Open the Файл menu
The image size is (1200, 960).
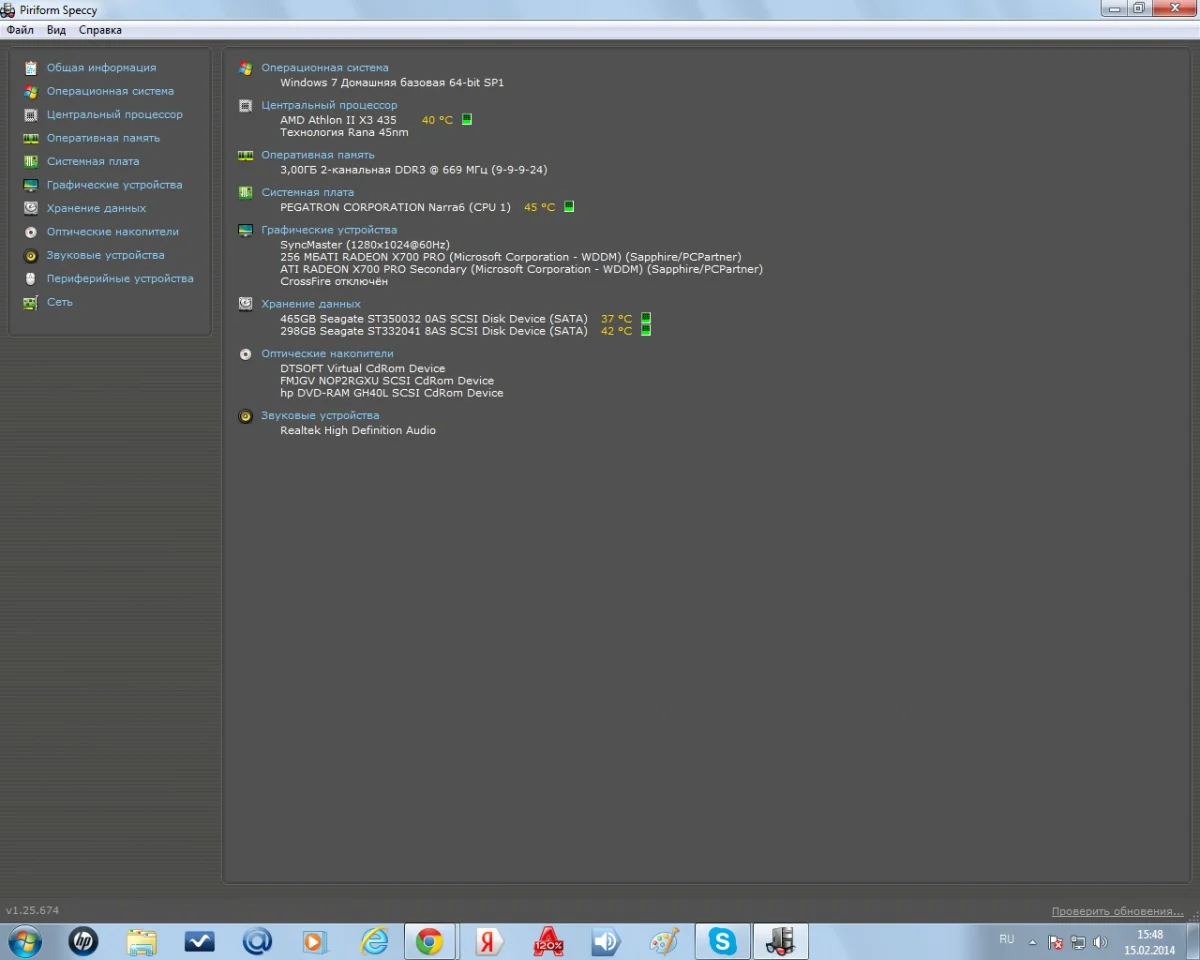pyautogui.click(x=20, y=30)
